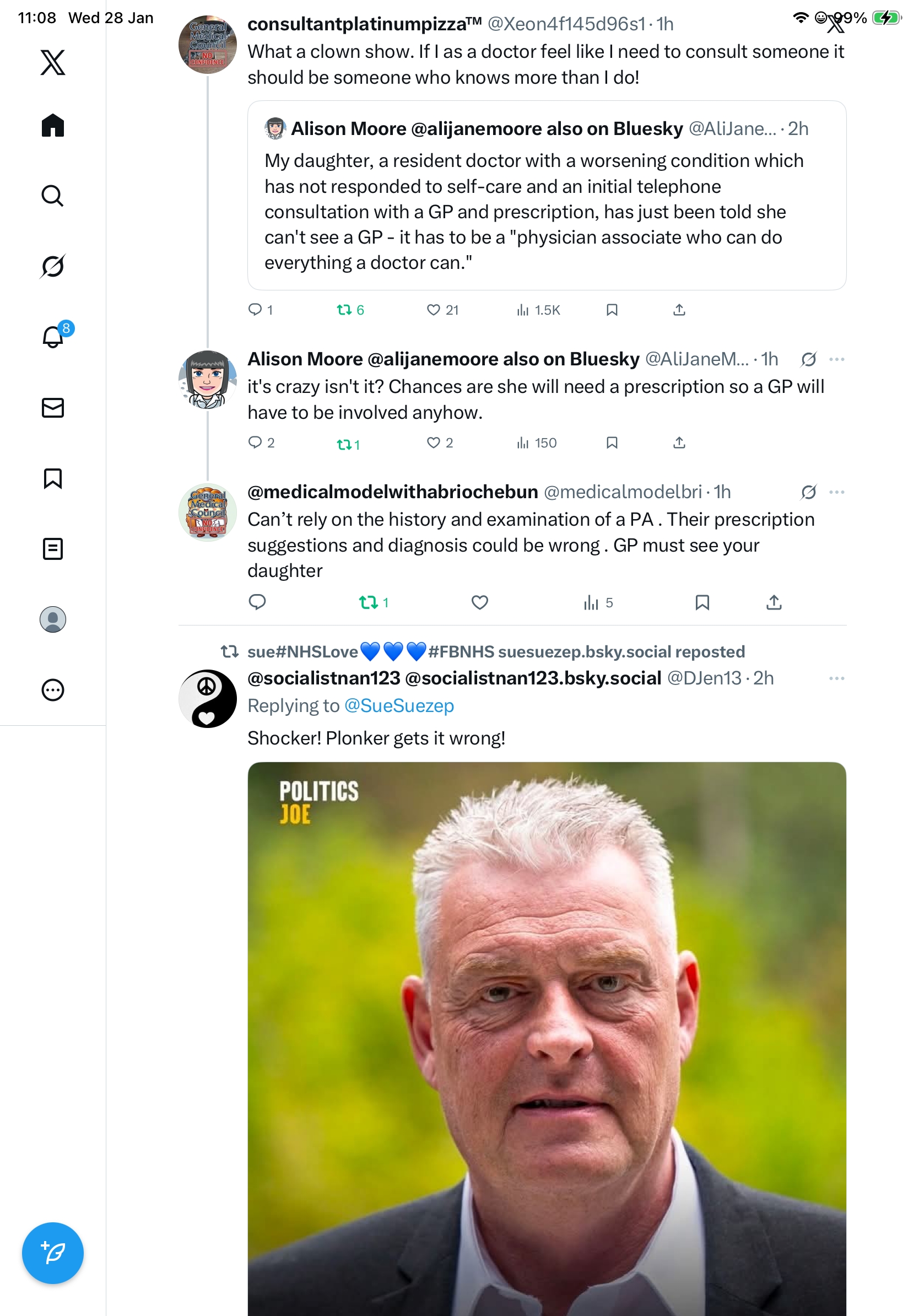The height and width of the screenshot is (1316, 919).
Task: Open Grok from the sidebar
Action: pos(53,266)
